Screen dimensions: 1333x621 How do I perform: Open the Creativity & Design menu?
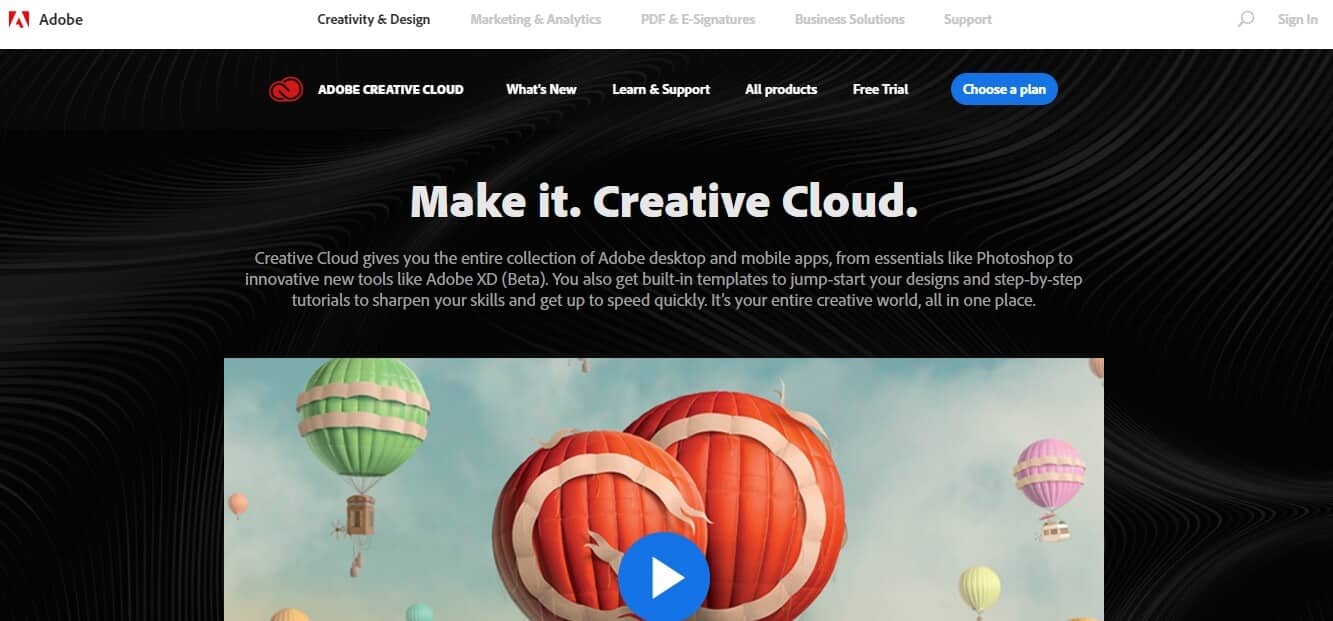click(373, 19)
